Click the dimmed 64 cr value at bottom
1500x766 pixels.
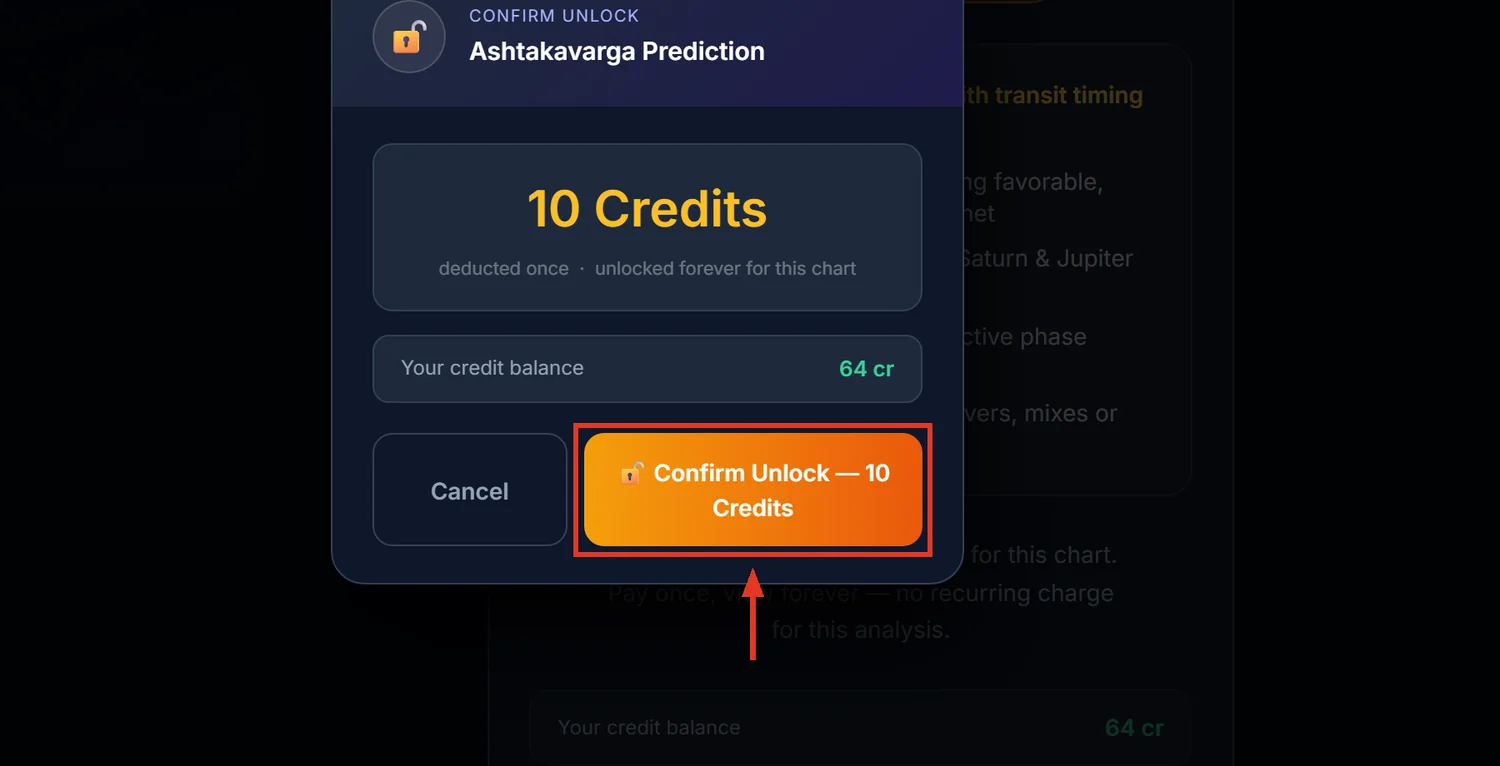pos(1134,728)
